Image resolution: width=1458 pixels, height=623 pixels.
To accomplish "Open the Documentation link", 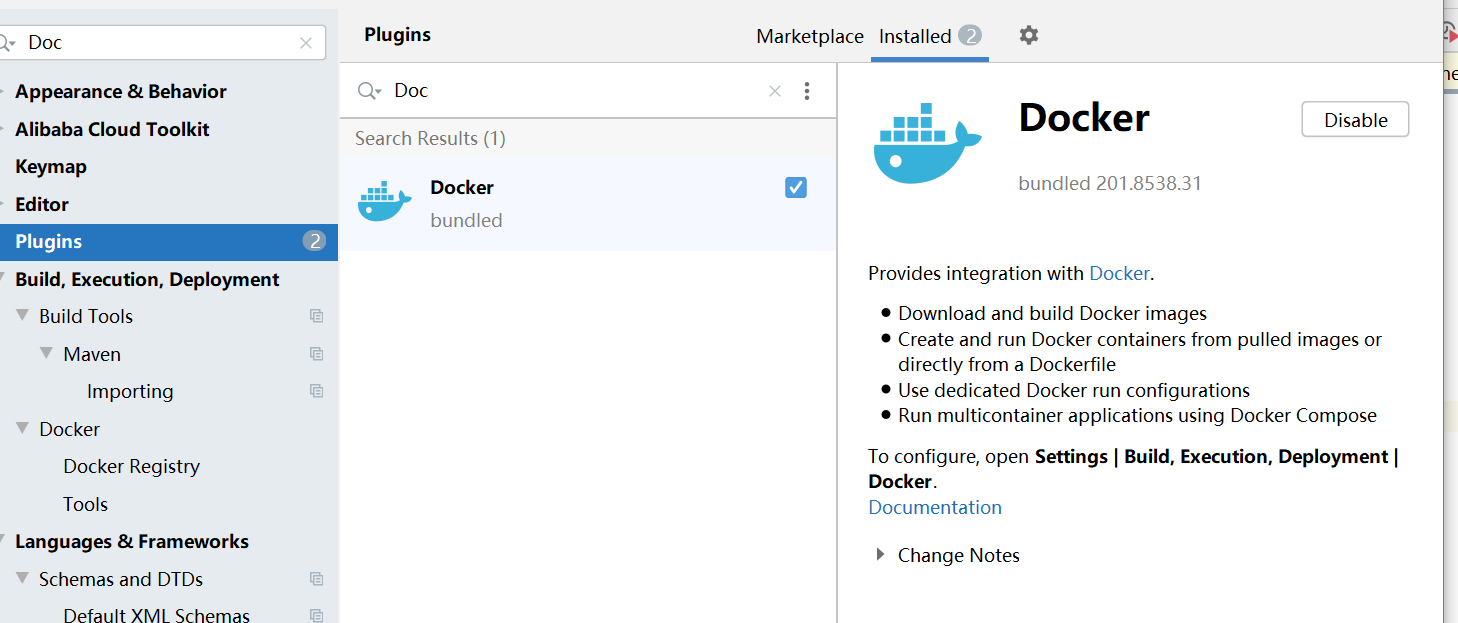I will tap(935, 507).
